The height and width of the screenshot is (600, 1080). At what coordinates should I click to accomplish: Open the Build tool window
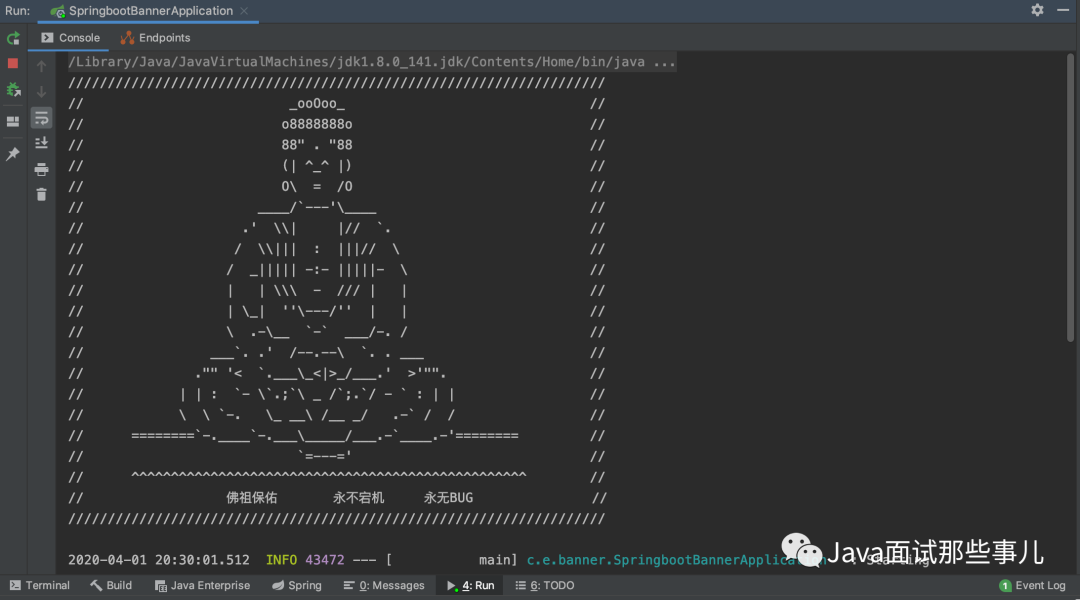click(111, 586)
